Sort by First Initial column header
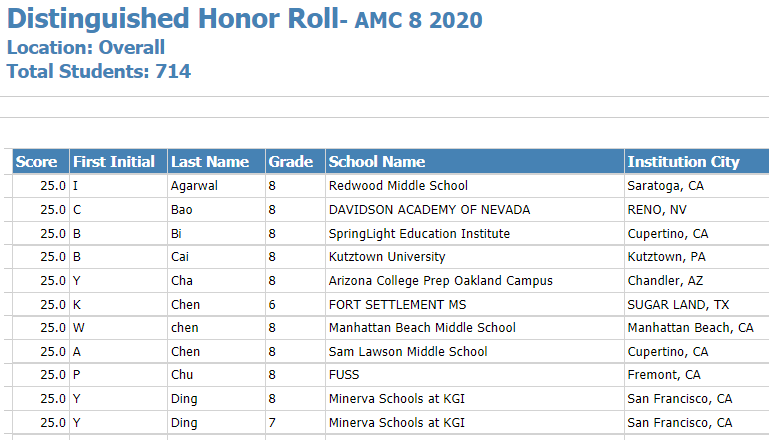Image resolution: width=769 pixels, height=440 pixels. point(119,161)
